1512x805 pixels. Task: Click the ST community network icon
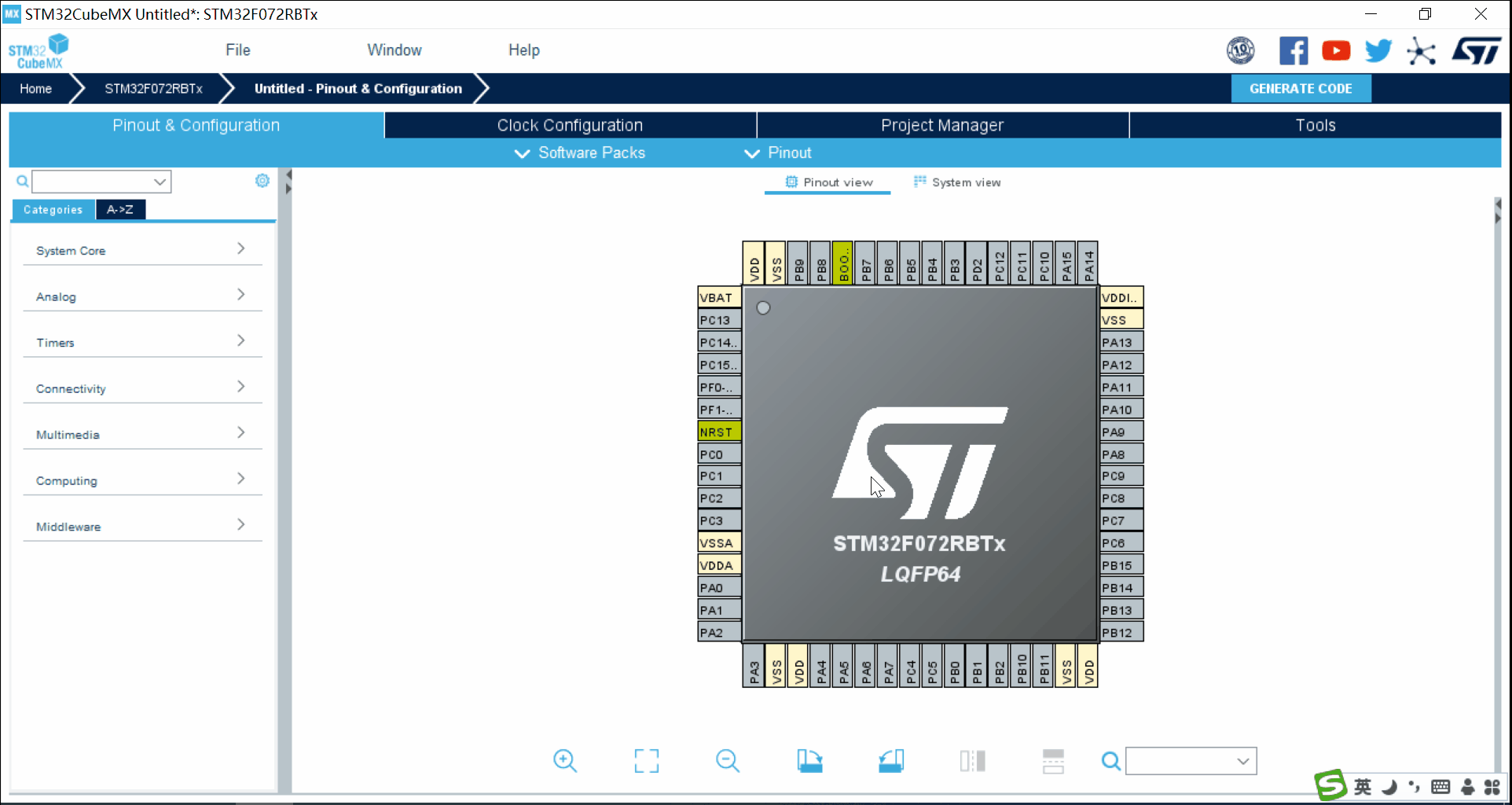pos(1421,52)
